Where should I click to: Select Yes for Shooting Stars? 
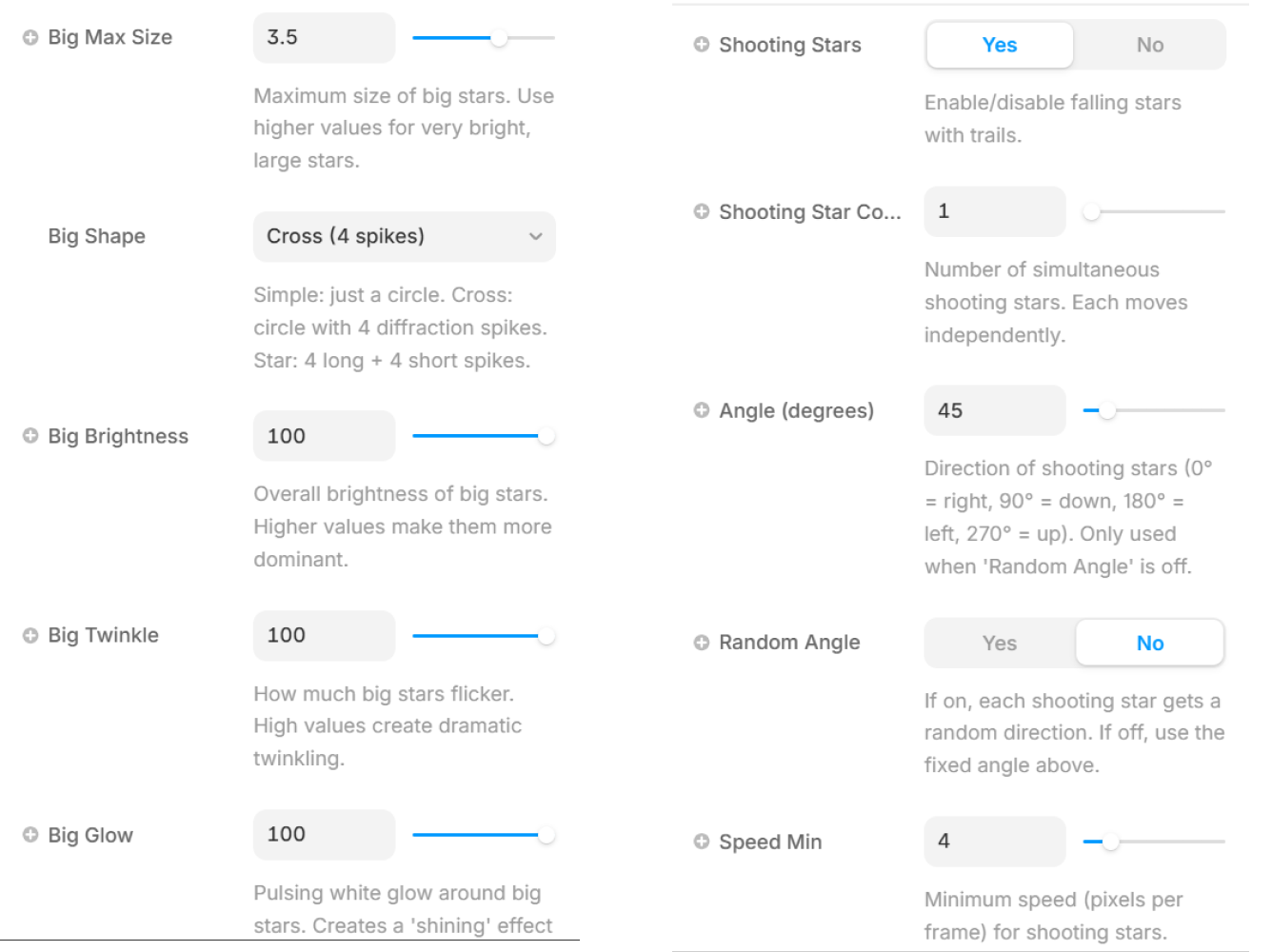tap(999, 45)
